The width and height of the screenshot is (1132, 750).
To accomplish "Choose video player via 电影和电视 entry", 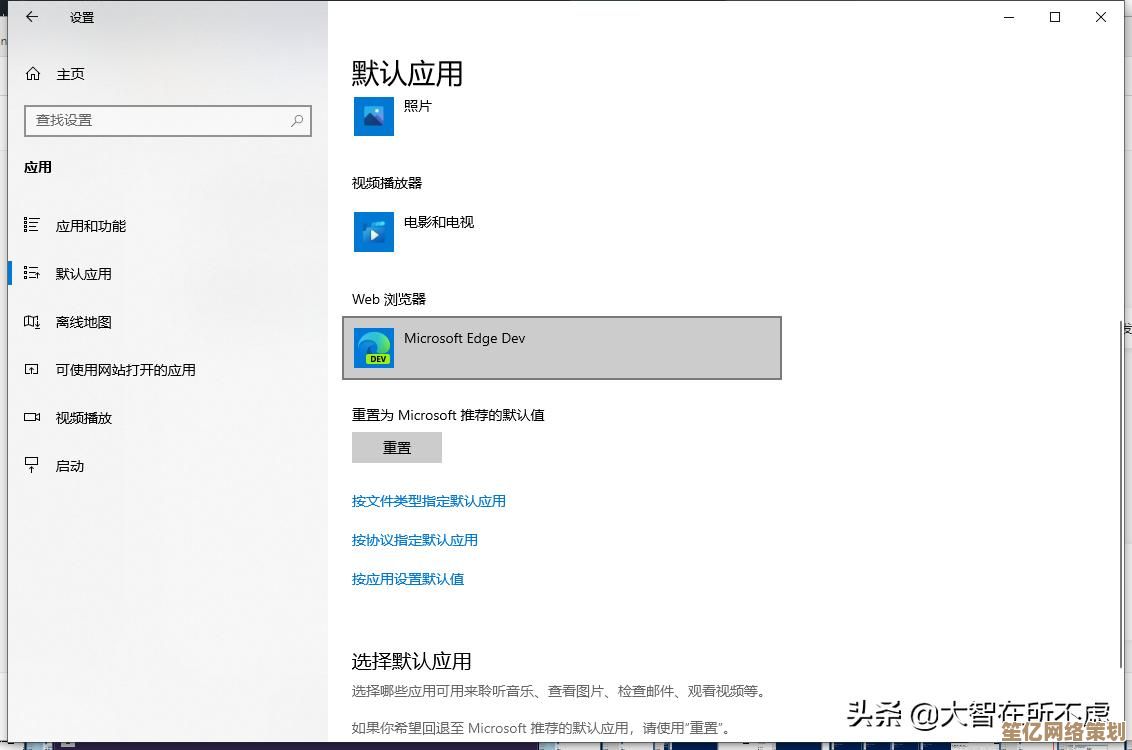I will (x=439, y=223).
